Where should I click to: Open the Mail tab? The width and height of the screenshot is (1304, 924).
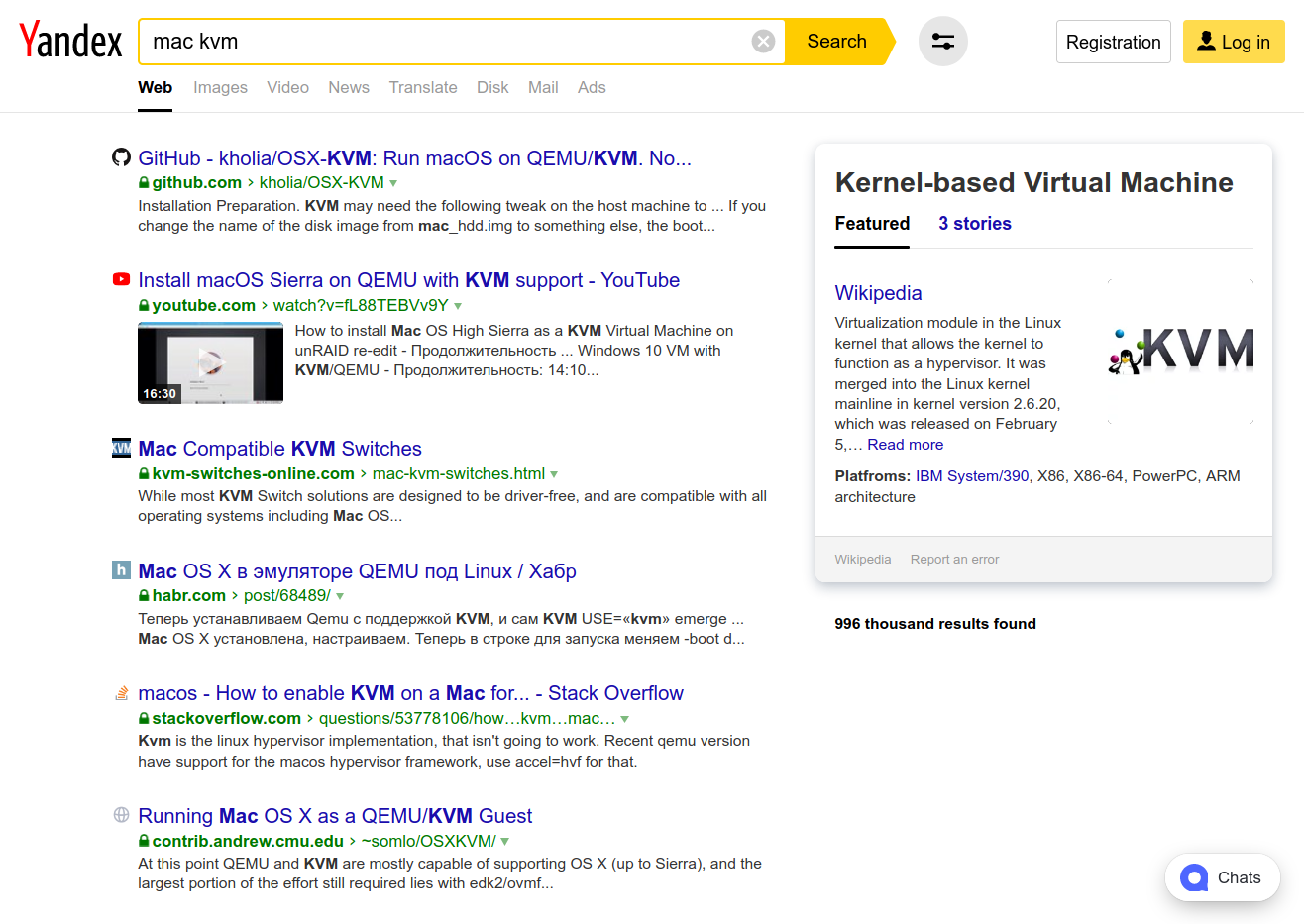(x=543, y=87)
